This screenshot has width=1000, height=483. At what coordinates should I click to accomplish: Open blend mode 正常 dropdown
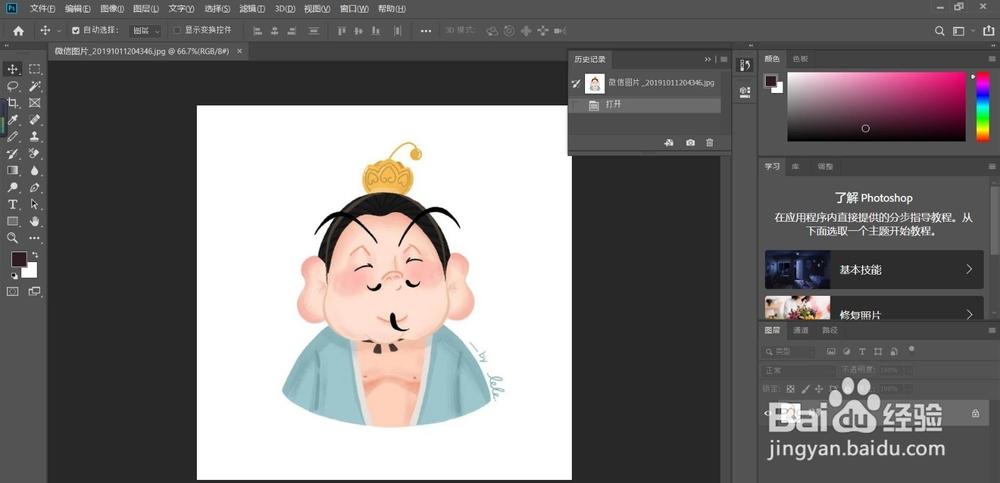pos(798,370)
